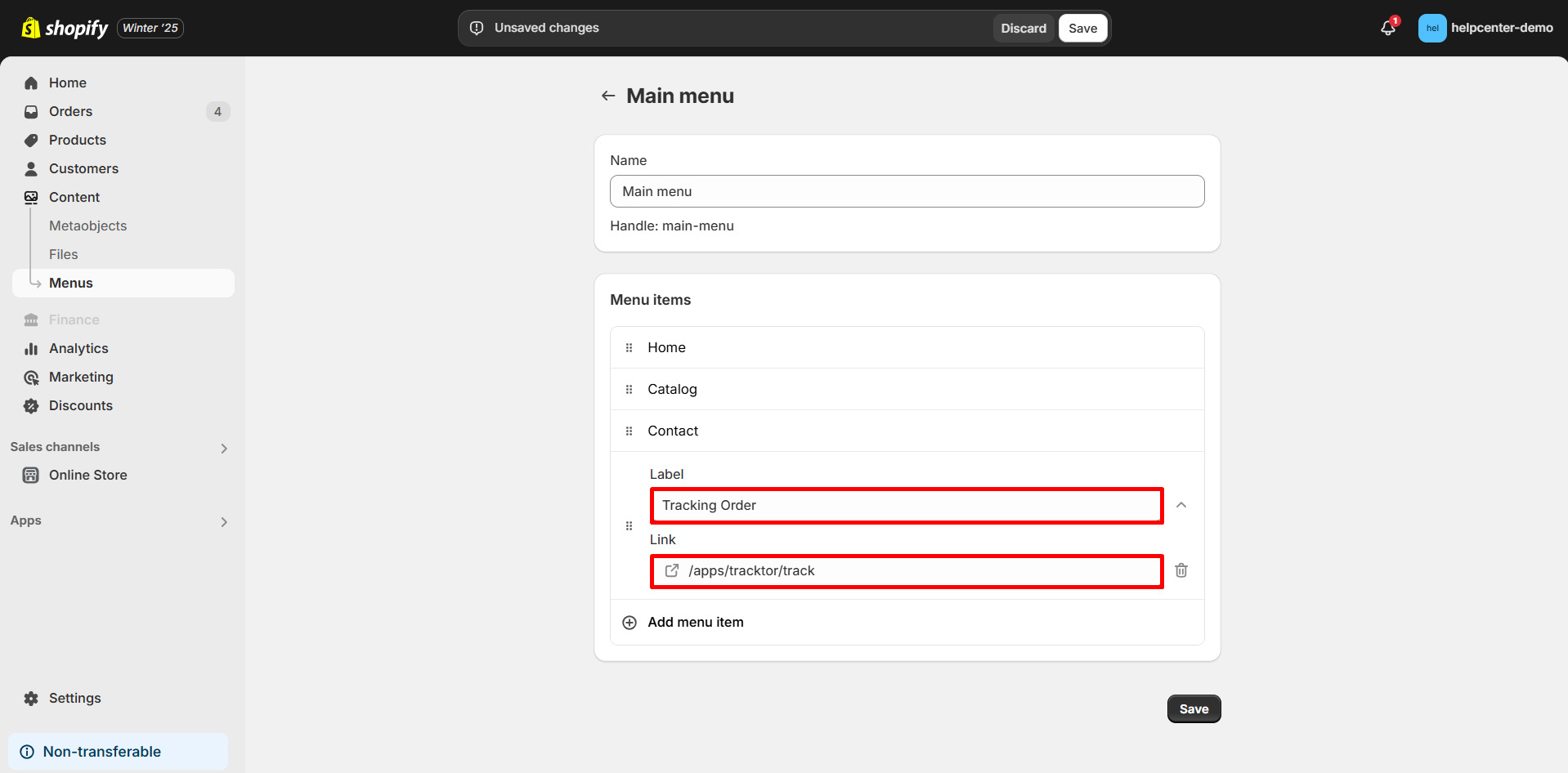
Task: Click the Discounts icon in the sidebar
Action: (30, 405)
